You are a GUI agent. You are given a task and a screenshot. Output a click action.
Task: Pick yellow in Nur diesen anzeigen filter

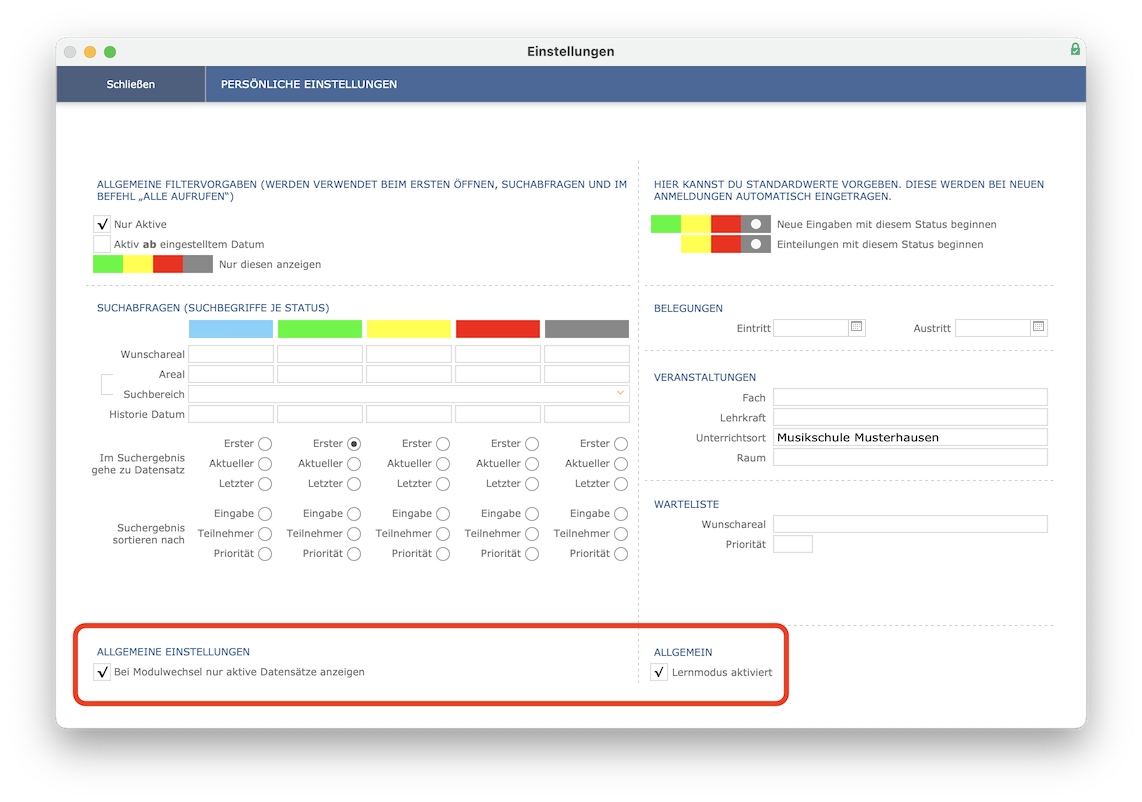click(x=138, y=264)
